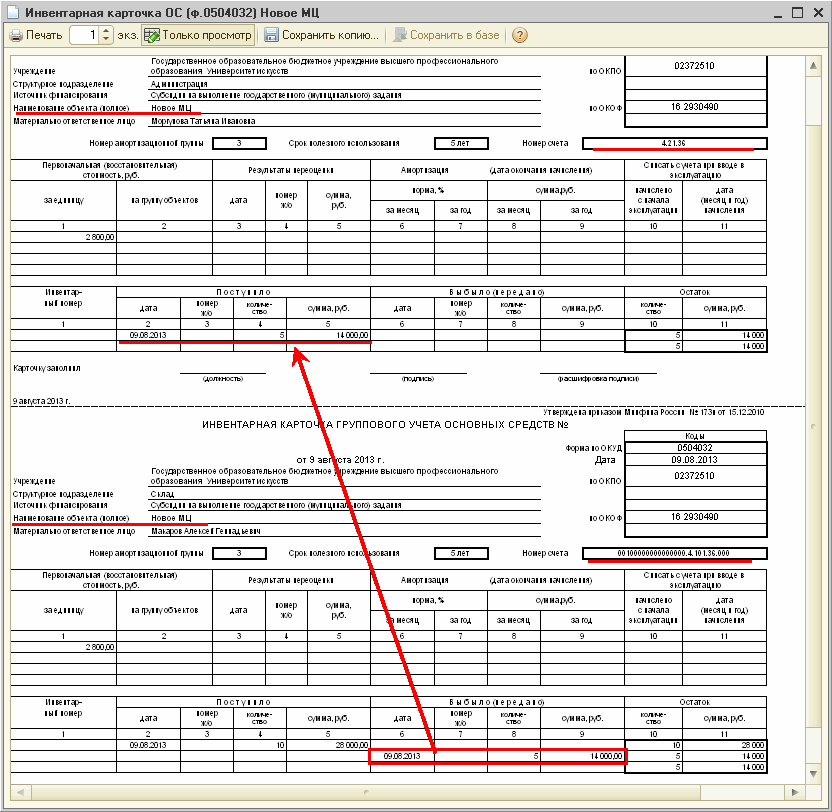Viewport: 832px width, 812px height.
Task: Click Утверждена приказом Минфина России text
Action: (654, 412)
